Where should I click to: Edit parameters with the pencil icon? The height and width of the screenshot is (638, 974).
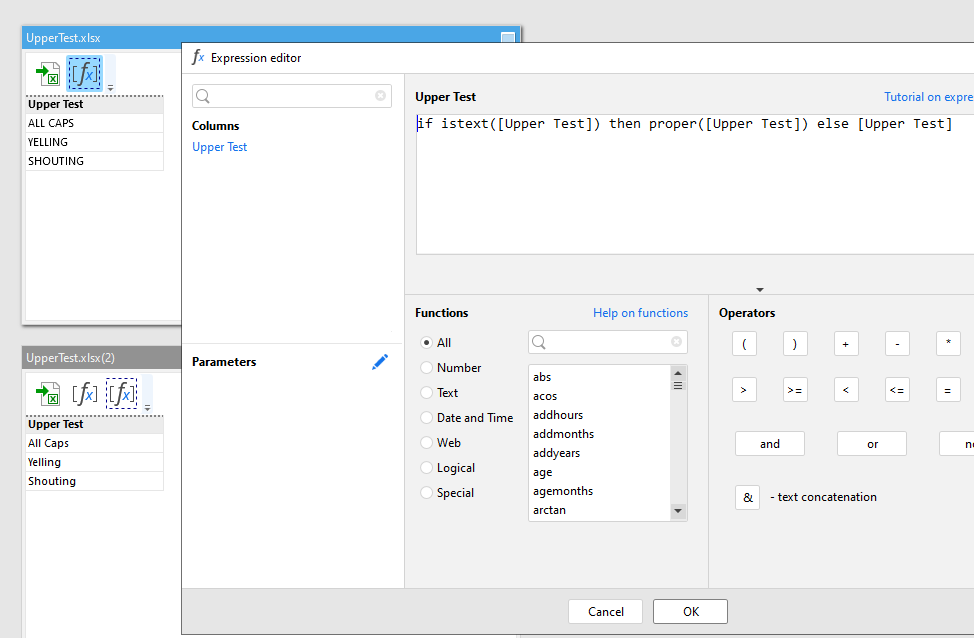coord(380,362)
